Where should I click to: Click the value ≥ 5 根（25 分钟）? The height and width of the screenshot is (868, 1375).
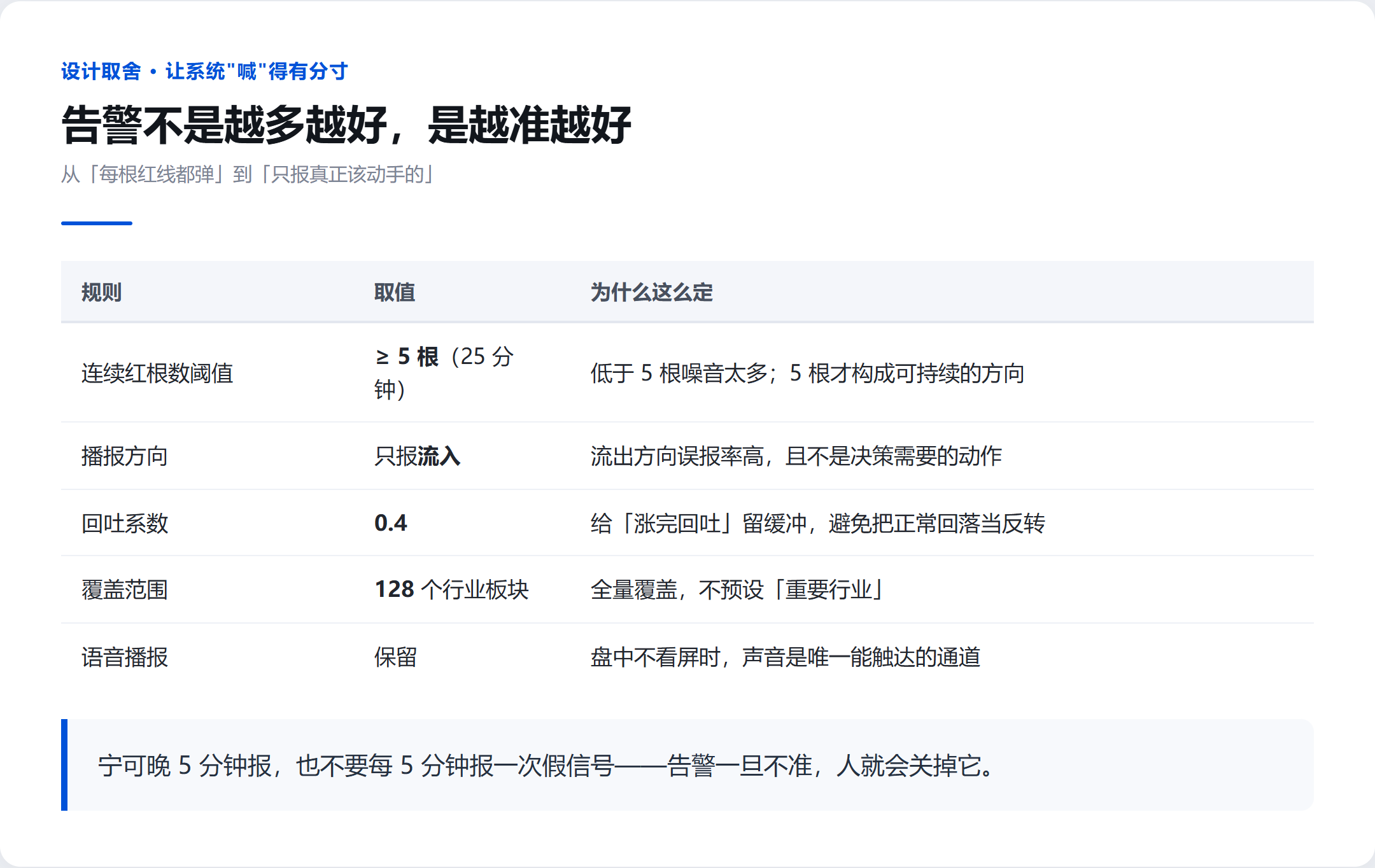pyautogui.click(x=444, y=373)
